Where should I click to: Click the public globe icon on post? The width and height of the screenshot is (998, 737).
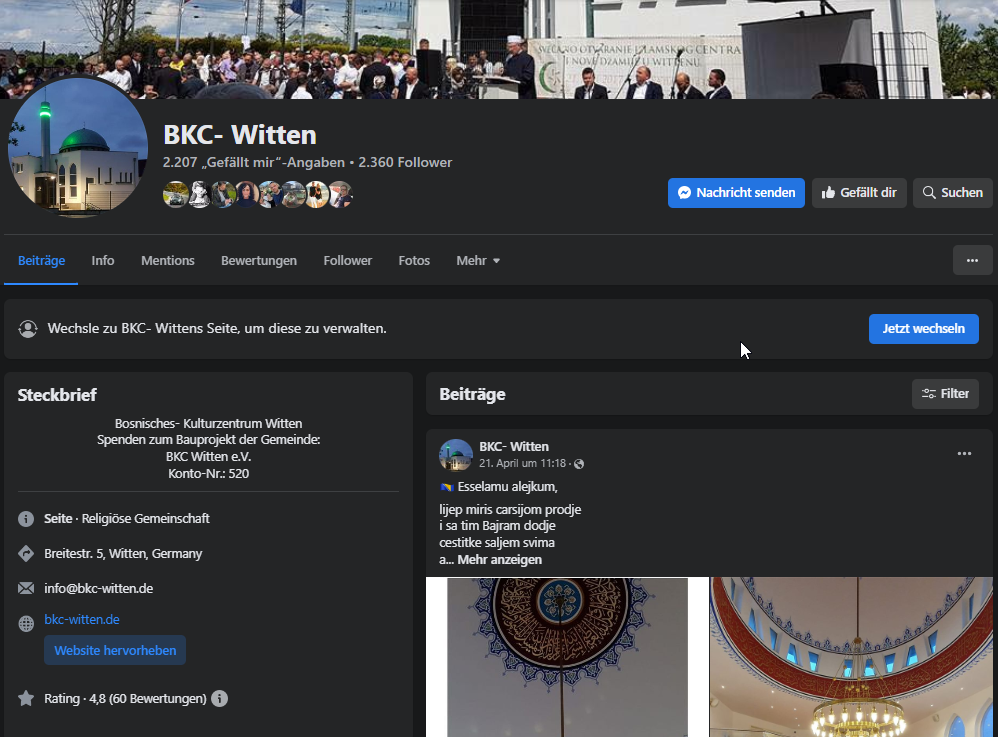click(x=579, y=464)
